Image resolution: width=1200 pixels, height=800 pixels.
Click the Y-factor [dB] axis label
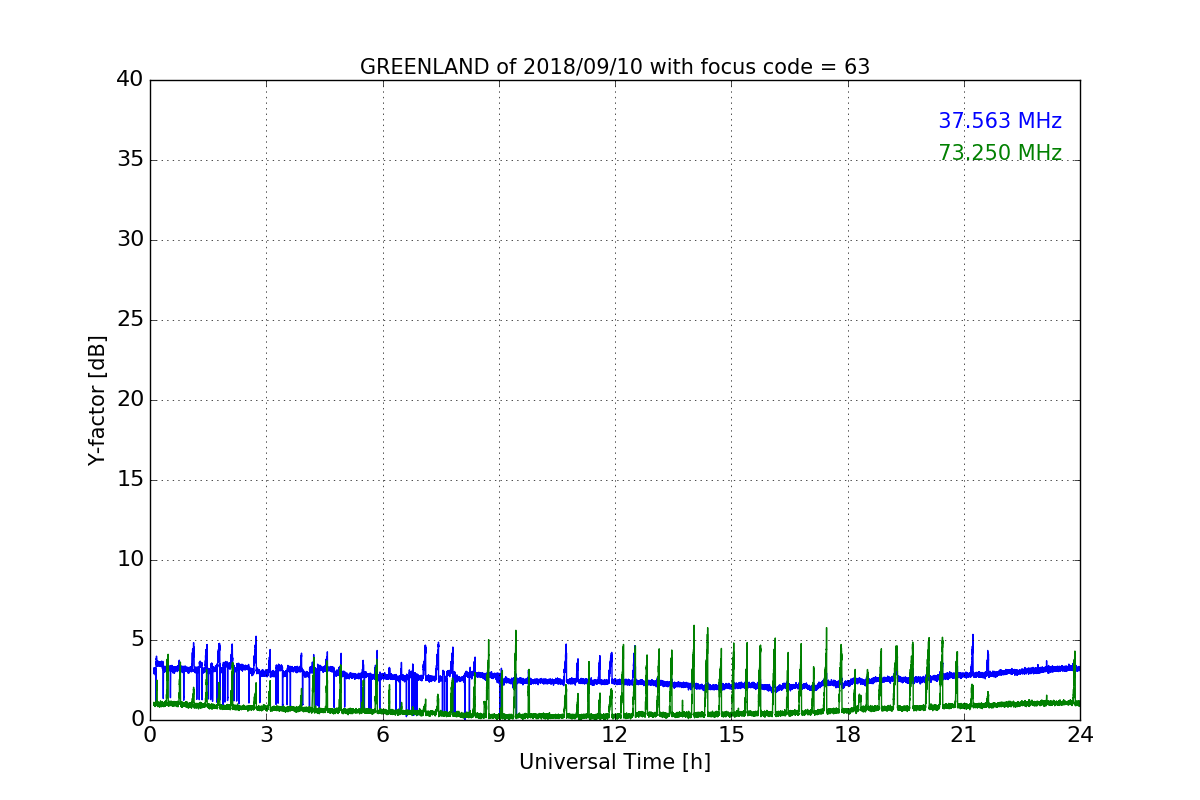pyautogui.click(x=97, y=400)
